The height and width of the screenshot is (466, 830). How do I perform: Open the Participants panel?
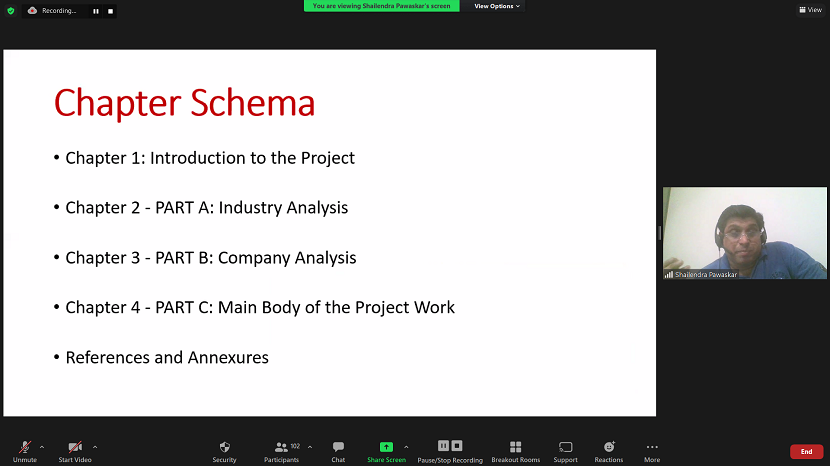click(281, 448)
